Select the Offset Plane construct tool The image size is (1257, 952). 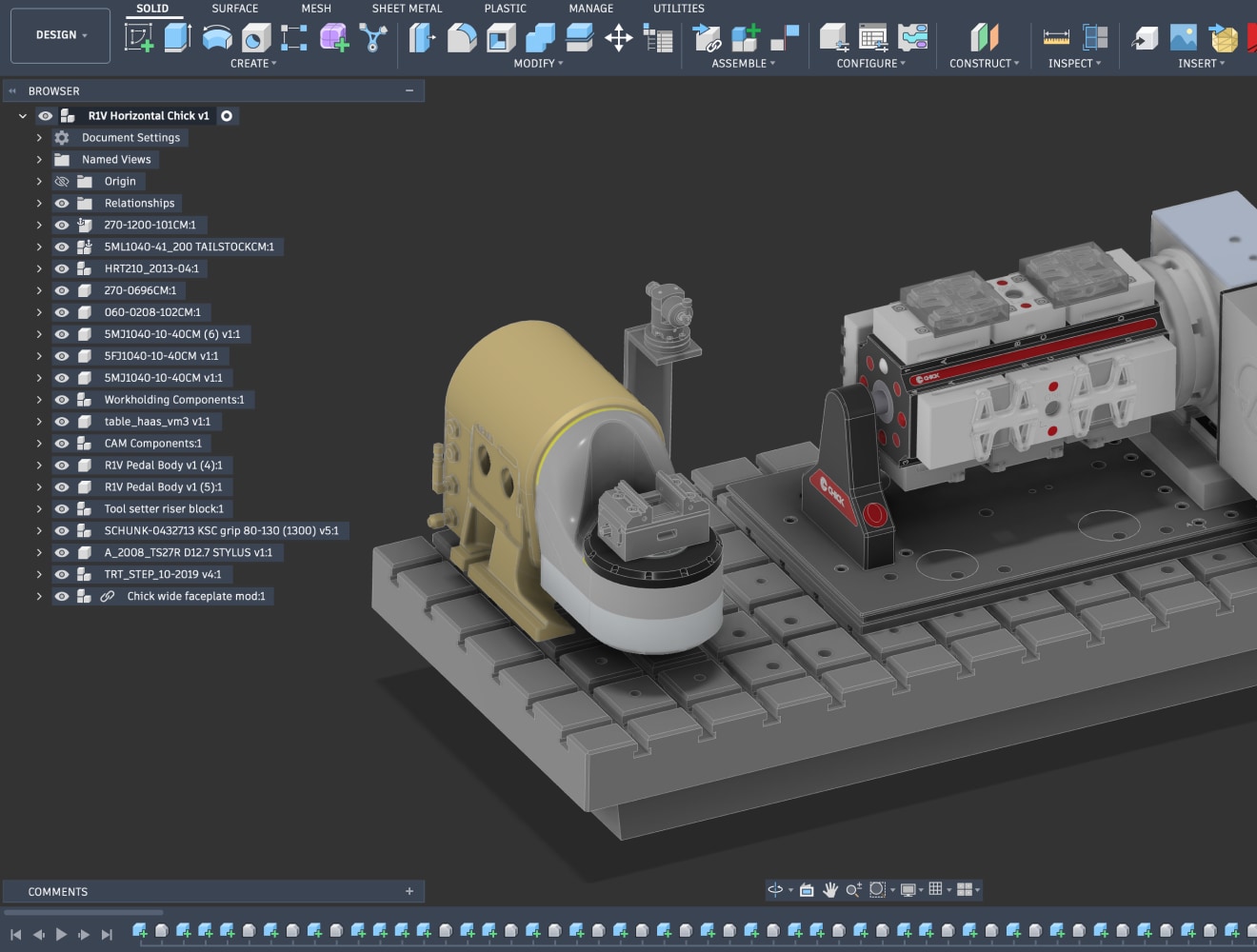(985, 37)
